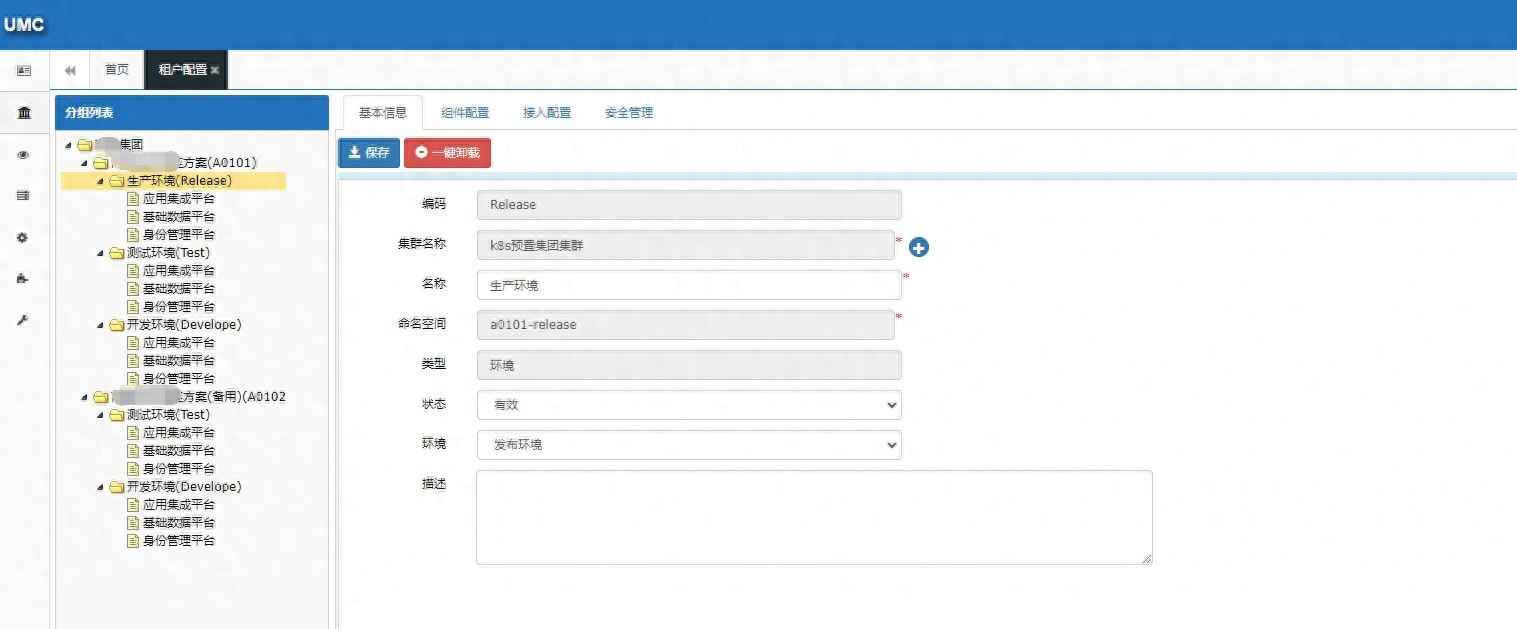This screenshot has height=629, width=1517.
Task: Click the blue 保存 button
Action: click(x=369, y=153)
